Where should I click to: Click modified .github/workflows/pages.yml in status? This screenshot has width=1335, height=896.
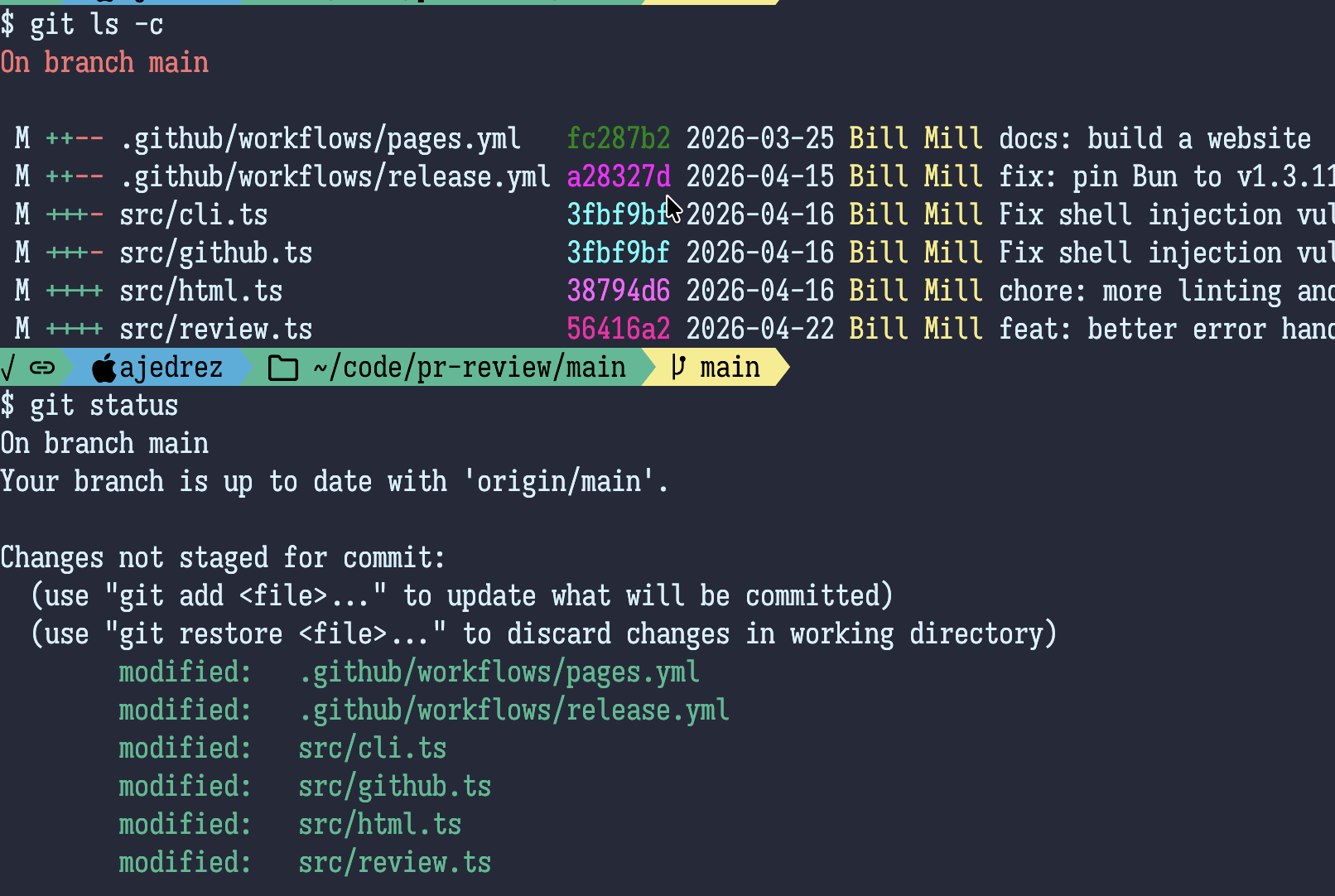(x=409, y=672)
